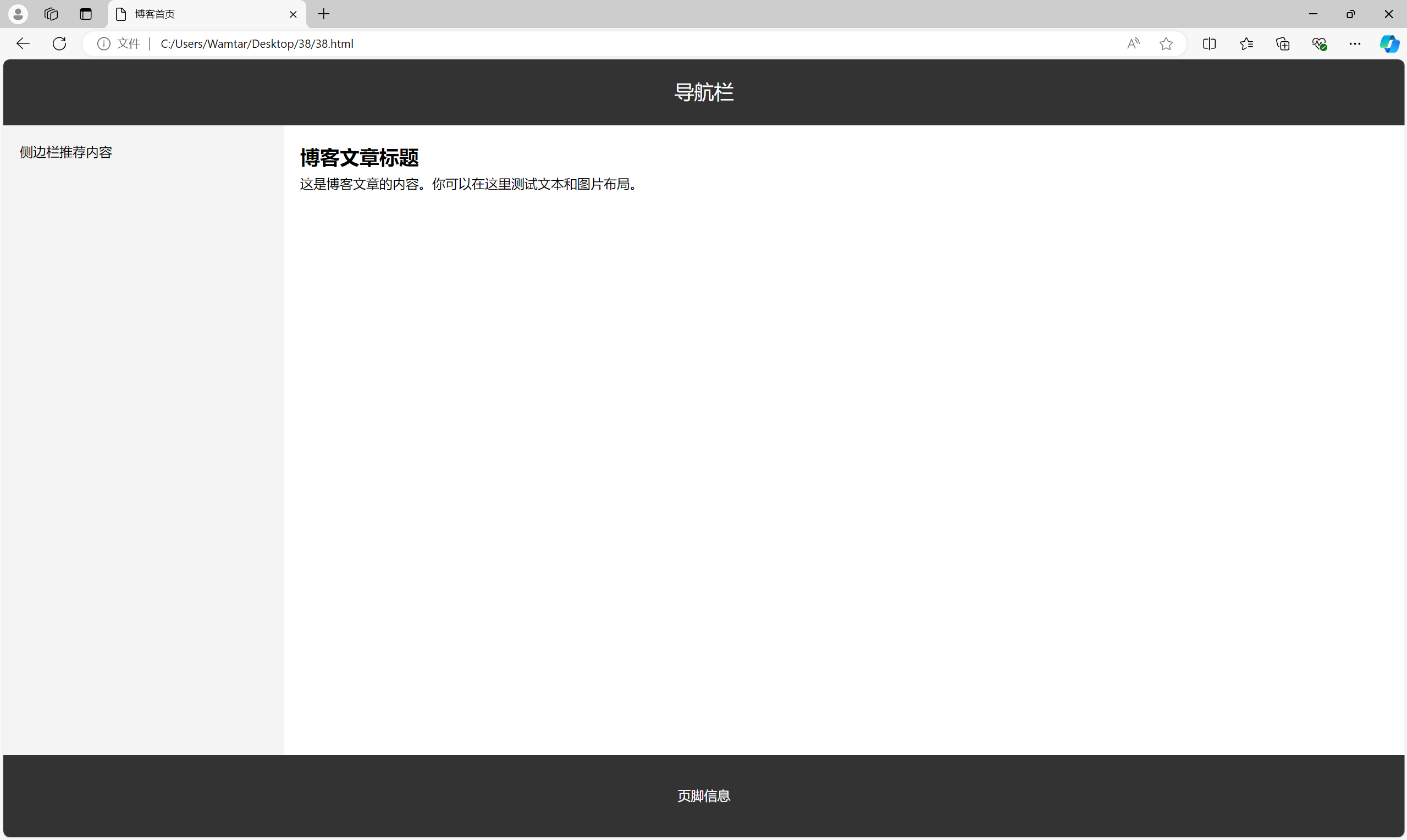
Task: Add this page to favorites star
Action: coord(1166,43)
